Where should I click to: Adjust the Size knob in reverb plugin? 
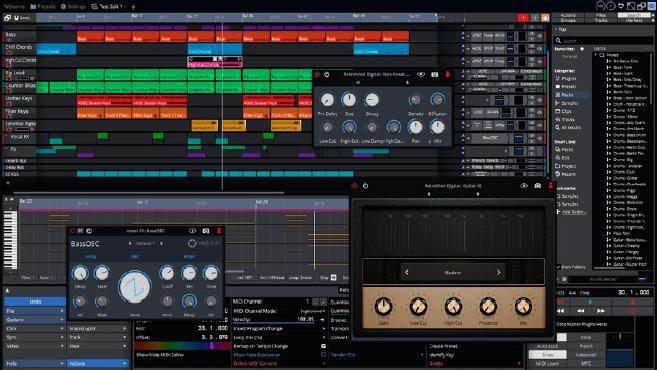(349, 100)
